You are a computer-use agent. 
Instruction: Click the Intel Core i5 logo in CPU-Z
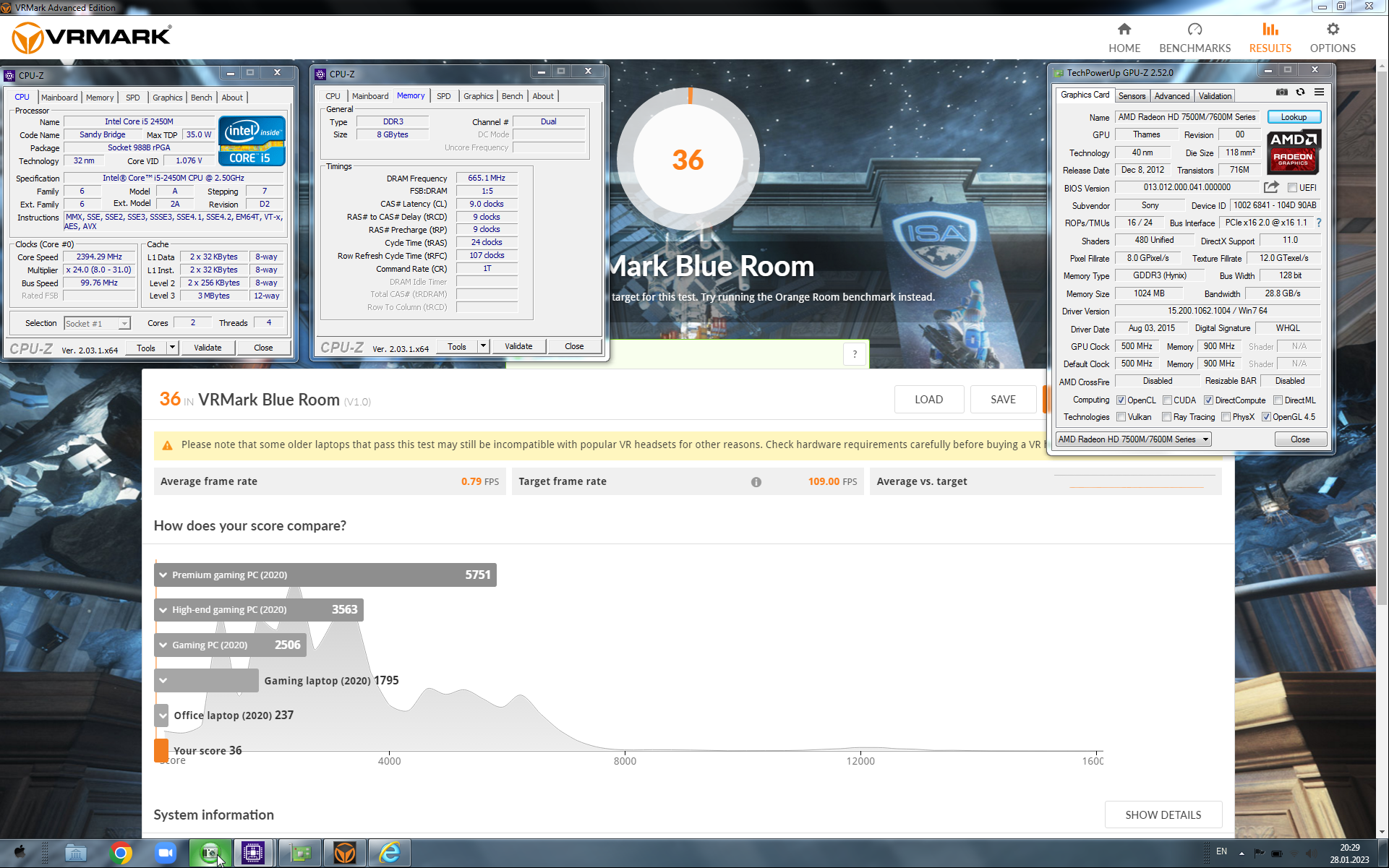pos(252,141)
